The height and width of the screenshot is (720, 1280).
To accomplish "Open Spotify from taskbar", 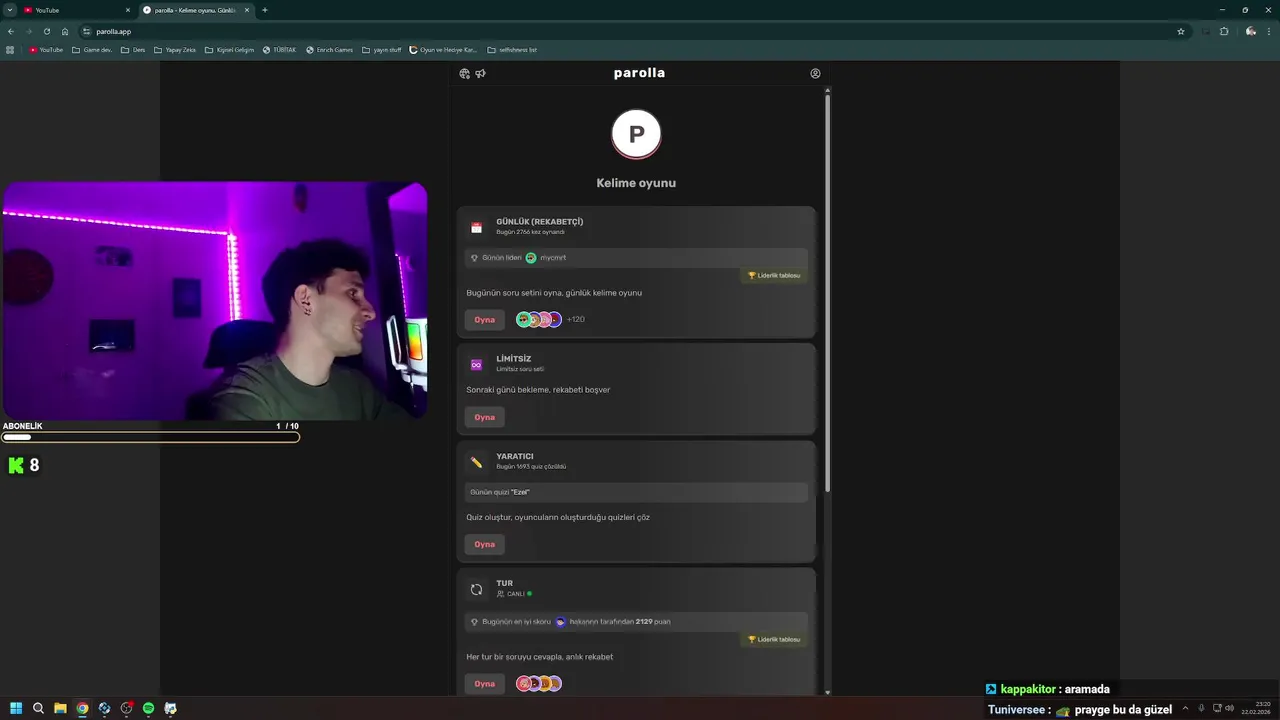I will (x=148, y=708).
